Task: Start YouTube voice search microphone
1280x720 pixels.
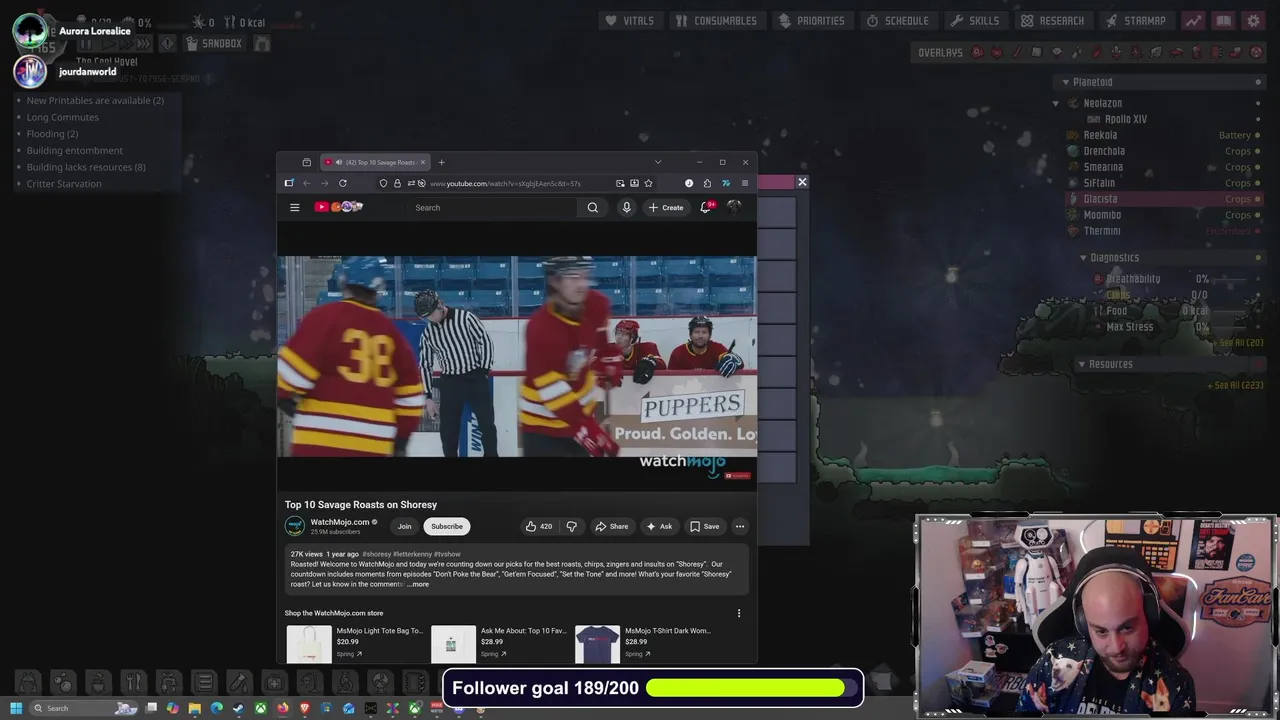Action: tap(626, 208)
